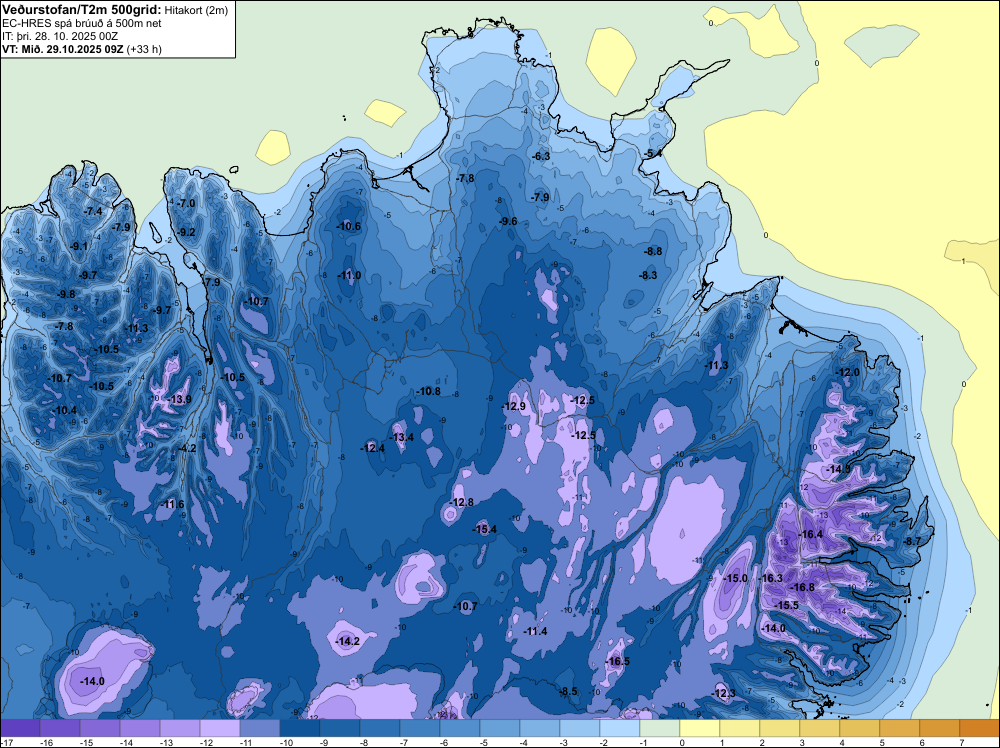1000x748 pixels.
Task: Select the -11.0 temperature value
Action: [x=349, y=275]
